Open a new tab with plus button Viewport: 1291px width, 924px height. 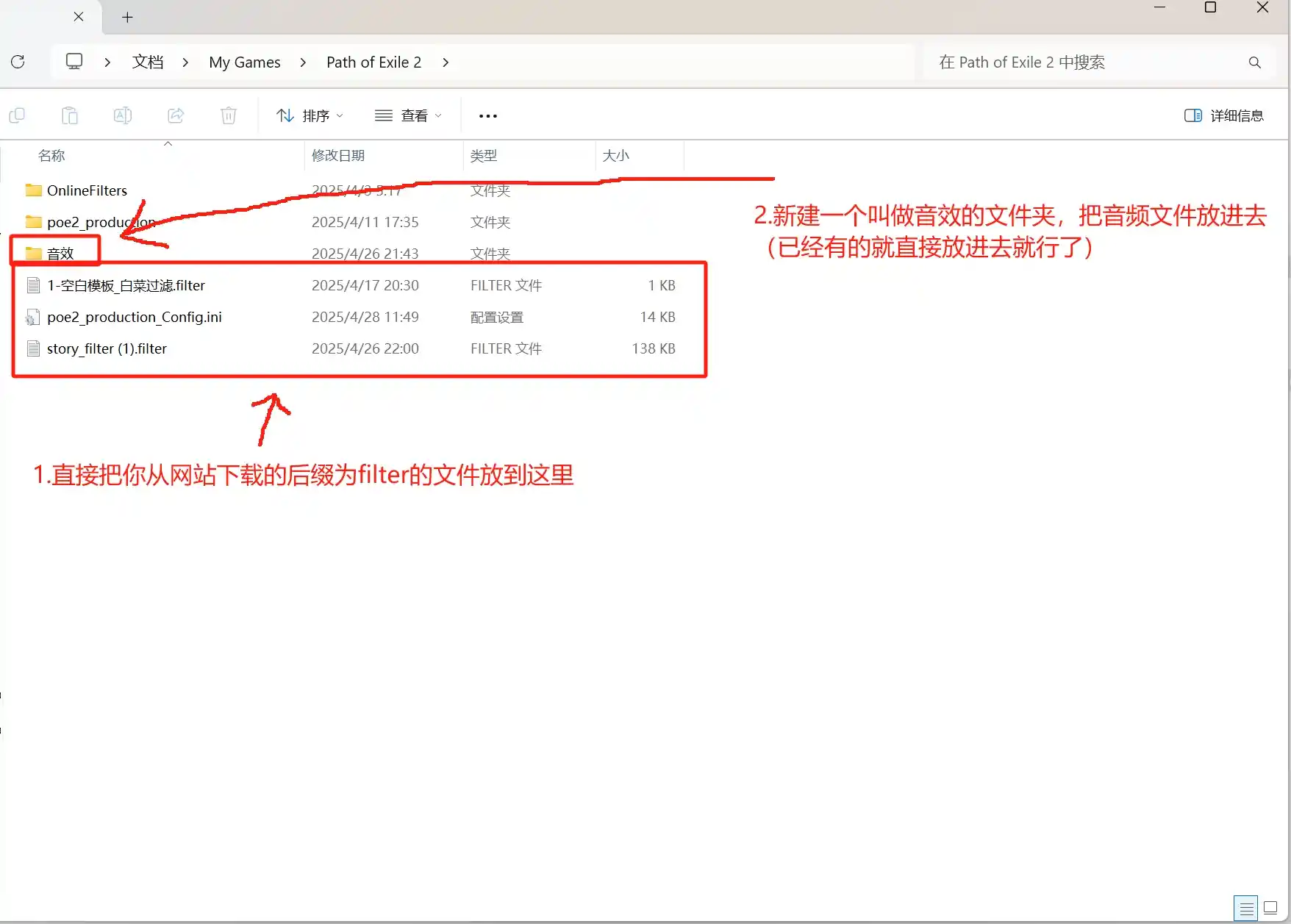coord(127,17)
